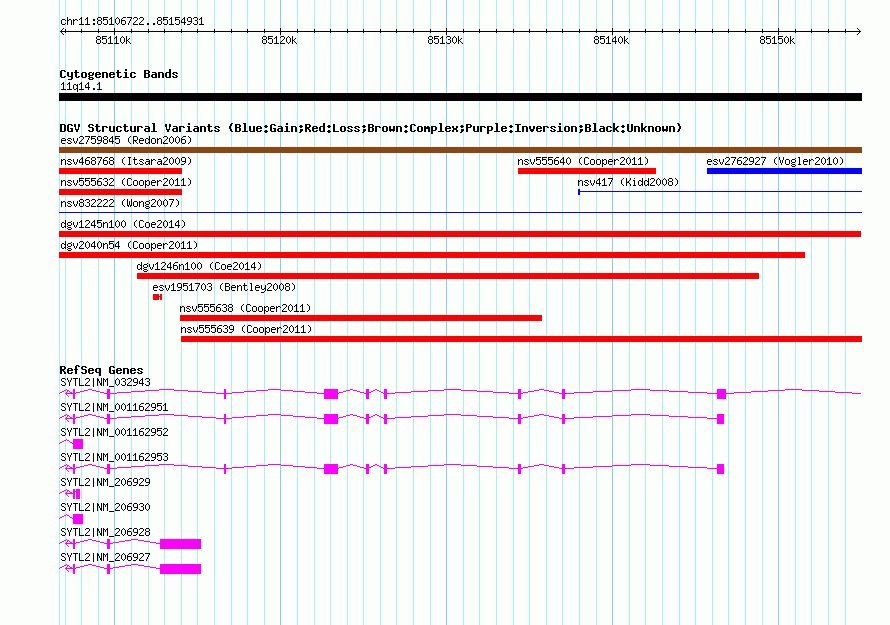This screenshot has width=890, height=625.
Task: Click the wide exon block of SYTL2|NM_206928
Action: coord(180,544)
